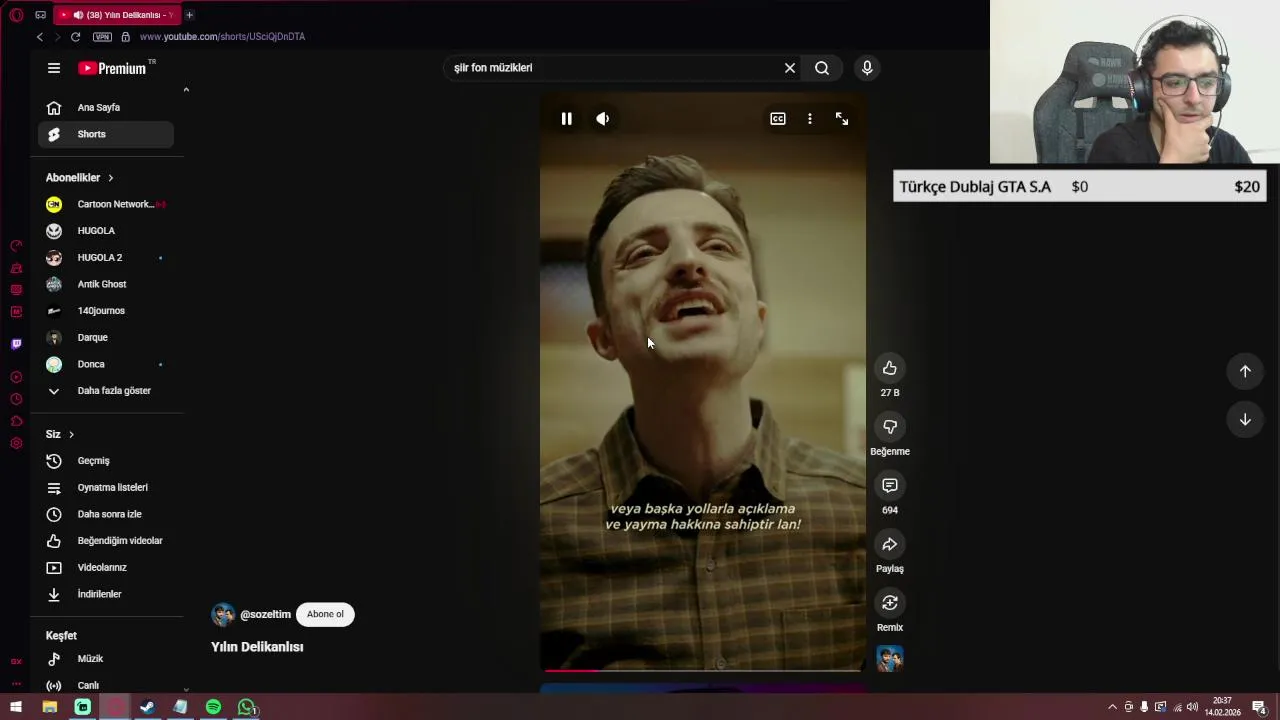Reload the page

point(75,37)
